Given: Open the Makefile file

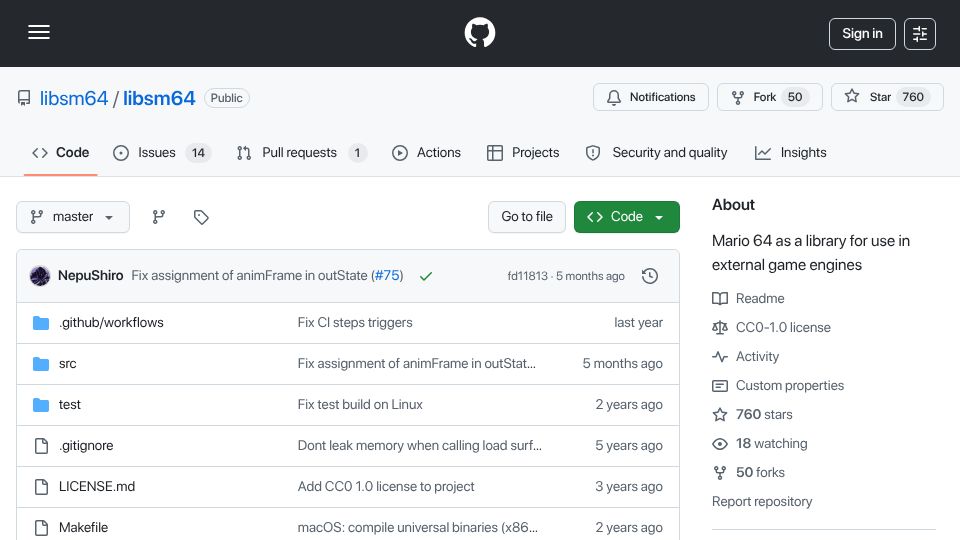Looking at the screenshot, I should (83, 528).
